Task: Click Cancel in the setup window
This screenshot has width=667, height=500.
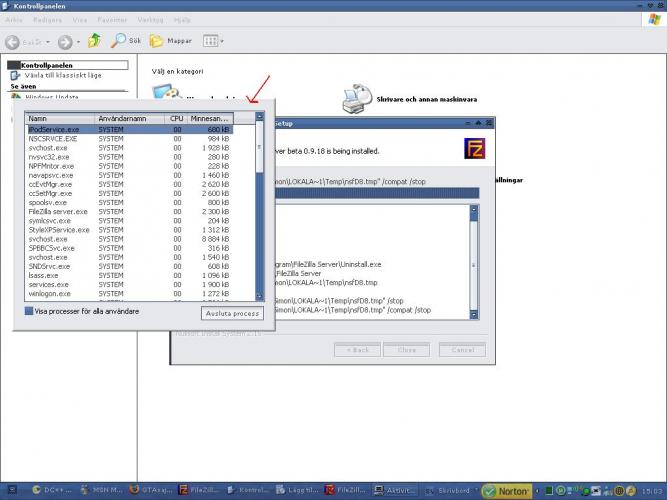Action: click(461, 350)
